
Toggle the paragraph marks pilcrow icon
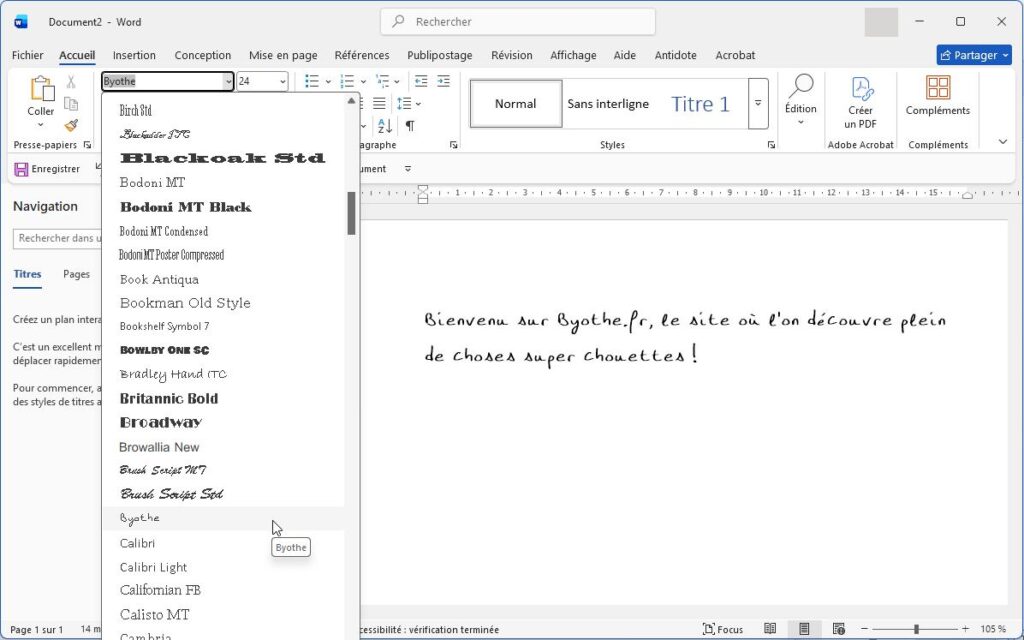[x=410, y=125]
